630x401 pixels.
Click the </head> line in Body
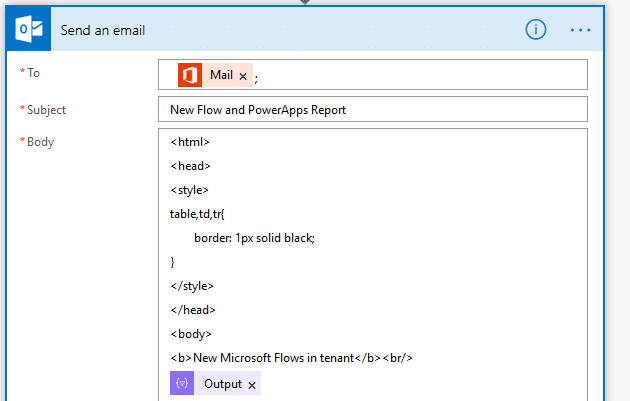click(193, 310)
